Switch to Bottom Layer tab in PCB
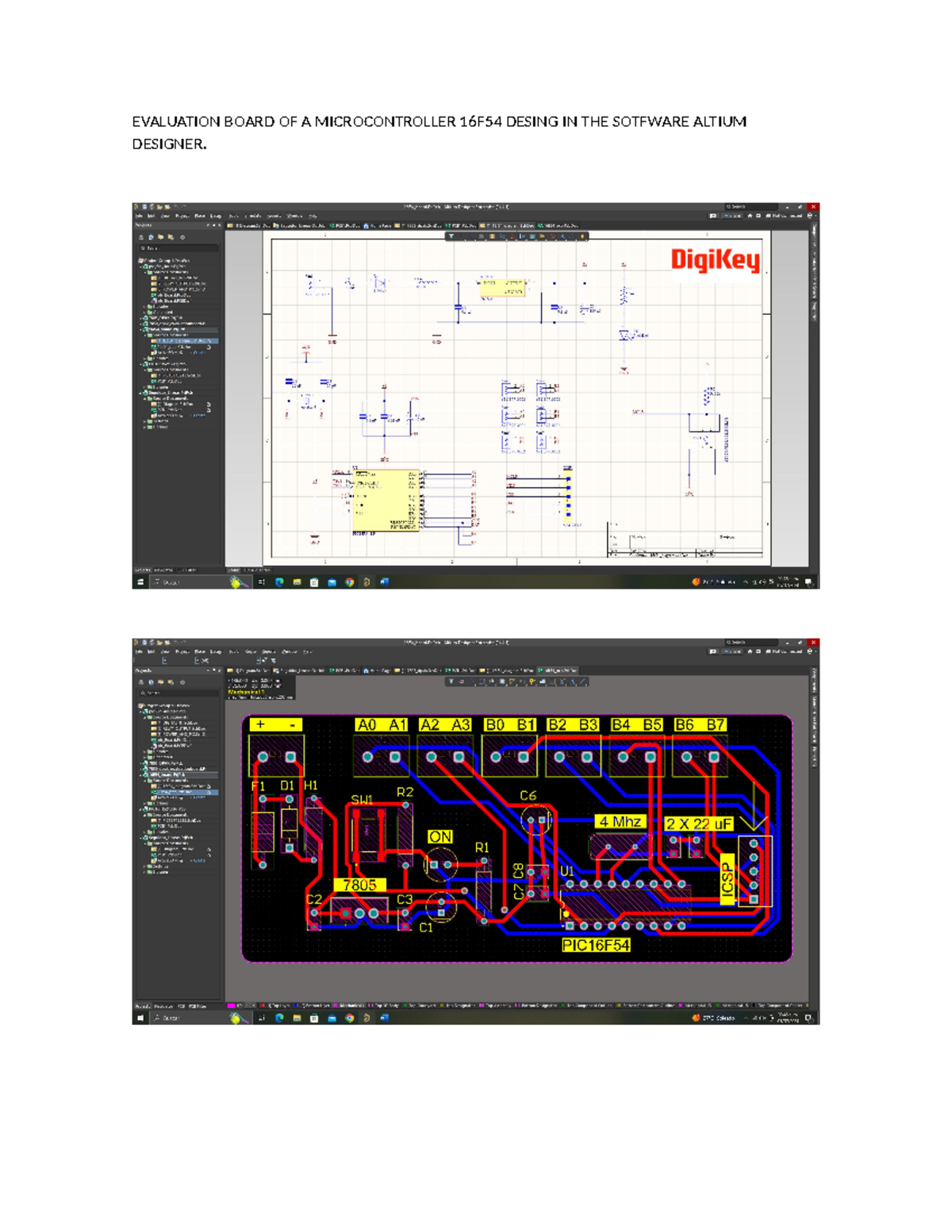Image resolution: width=952 pixels, height=1232 pixels. [312, 1005]
